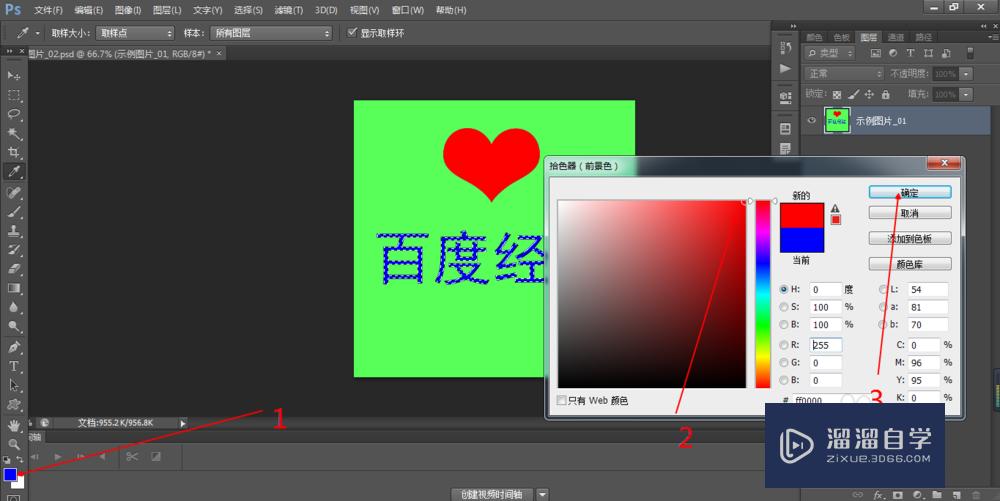Open the 图像(I) menu
The height and width of the screenshot is (501, 1000).
128,10
